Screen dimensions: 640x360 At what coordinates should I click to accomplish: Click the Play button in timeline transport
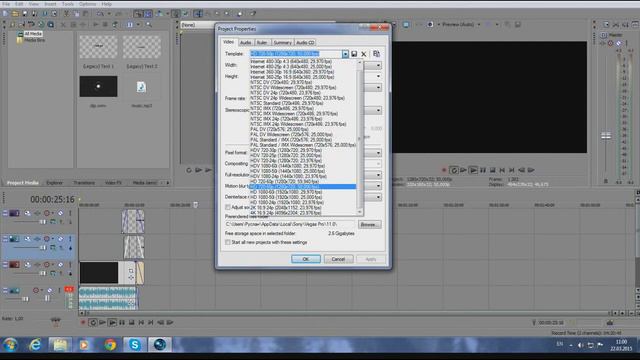[112, 322]
